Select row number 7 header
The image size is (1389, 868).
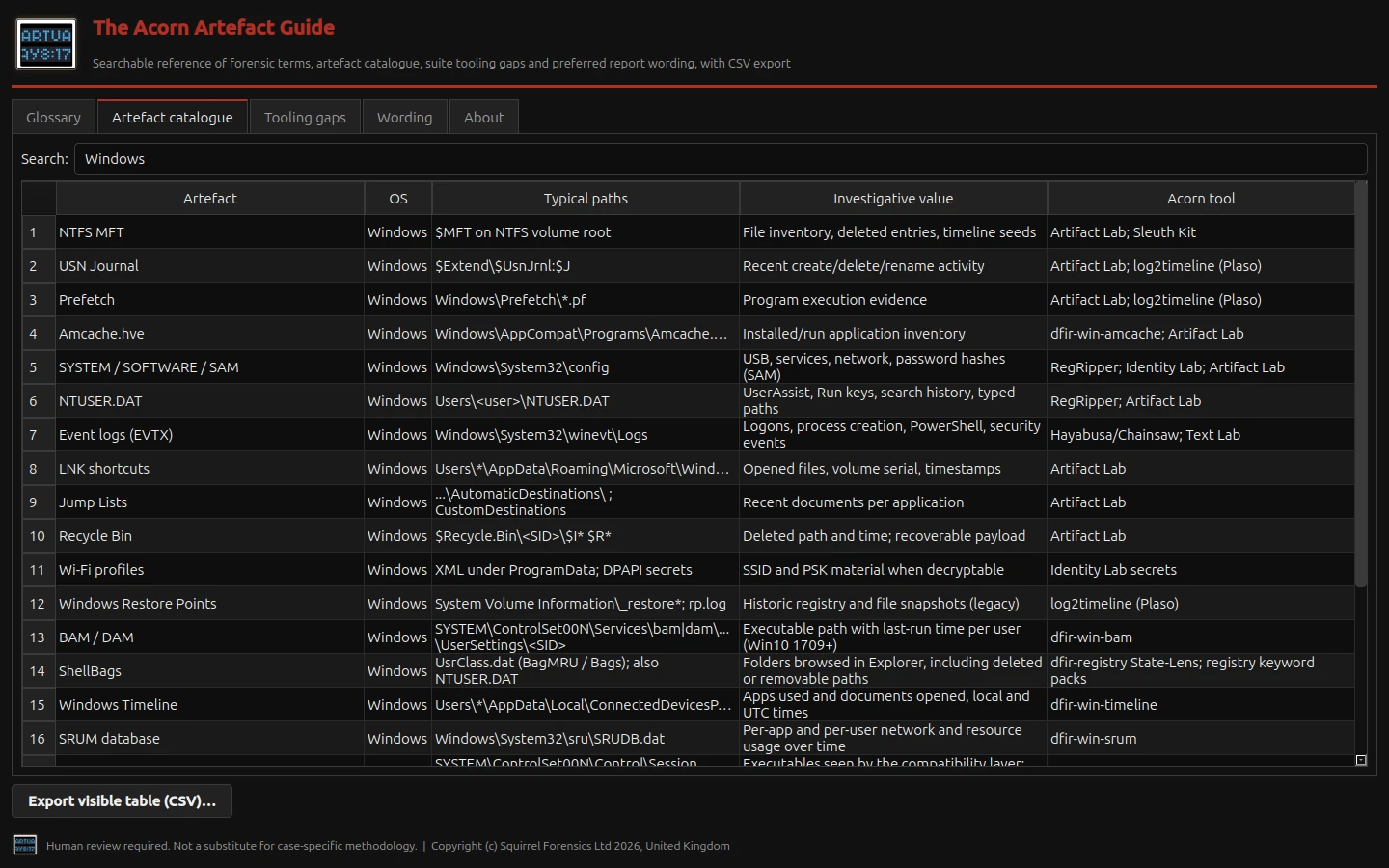click(40, 435)
